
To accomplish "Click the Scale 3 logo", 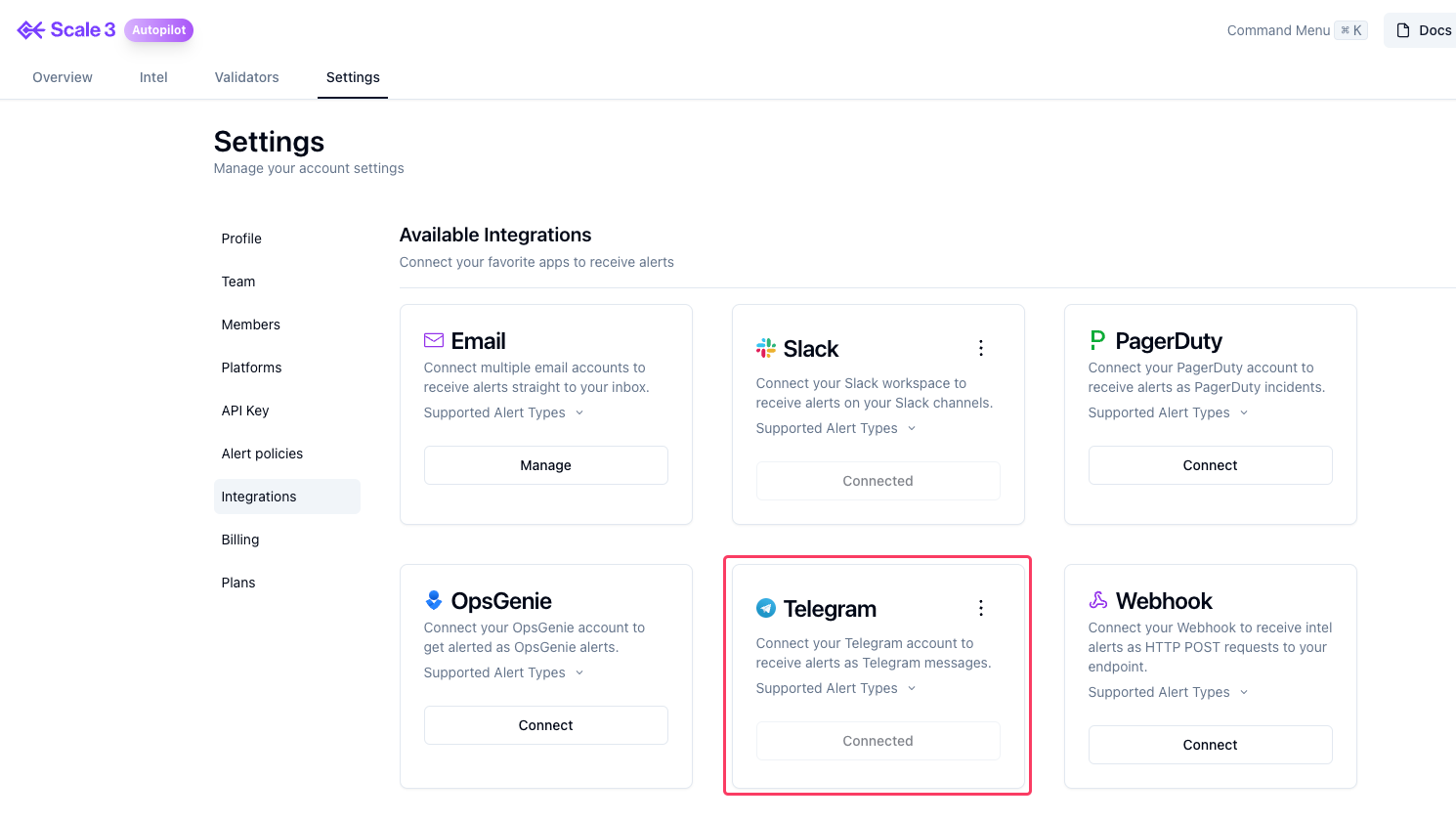I will (66, 30).
